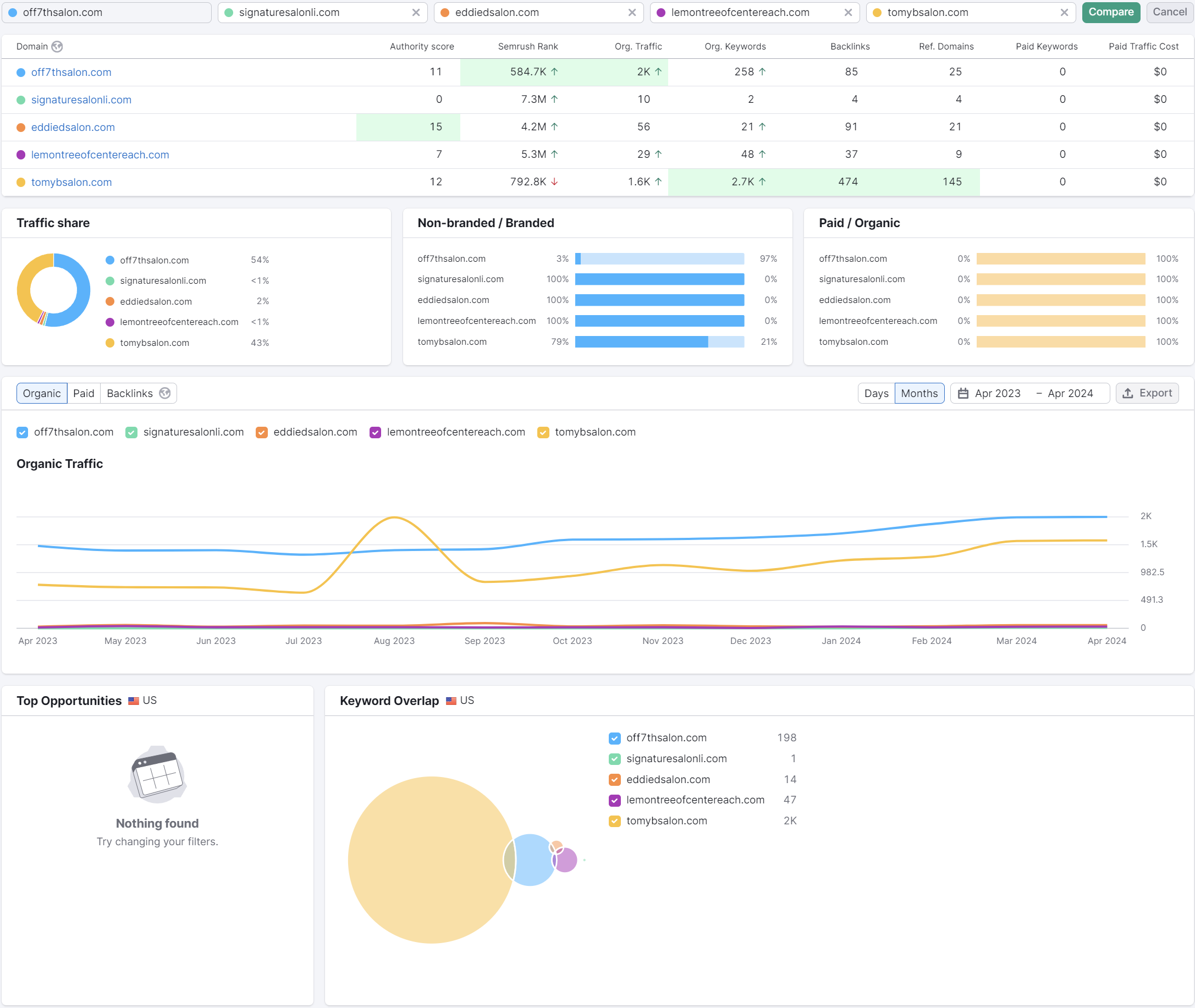The width and height of the screenshot is (1195, 1008).
Task: Remove lemontreeofcentereach.com from the compare field
Action: tap(848, 13)
